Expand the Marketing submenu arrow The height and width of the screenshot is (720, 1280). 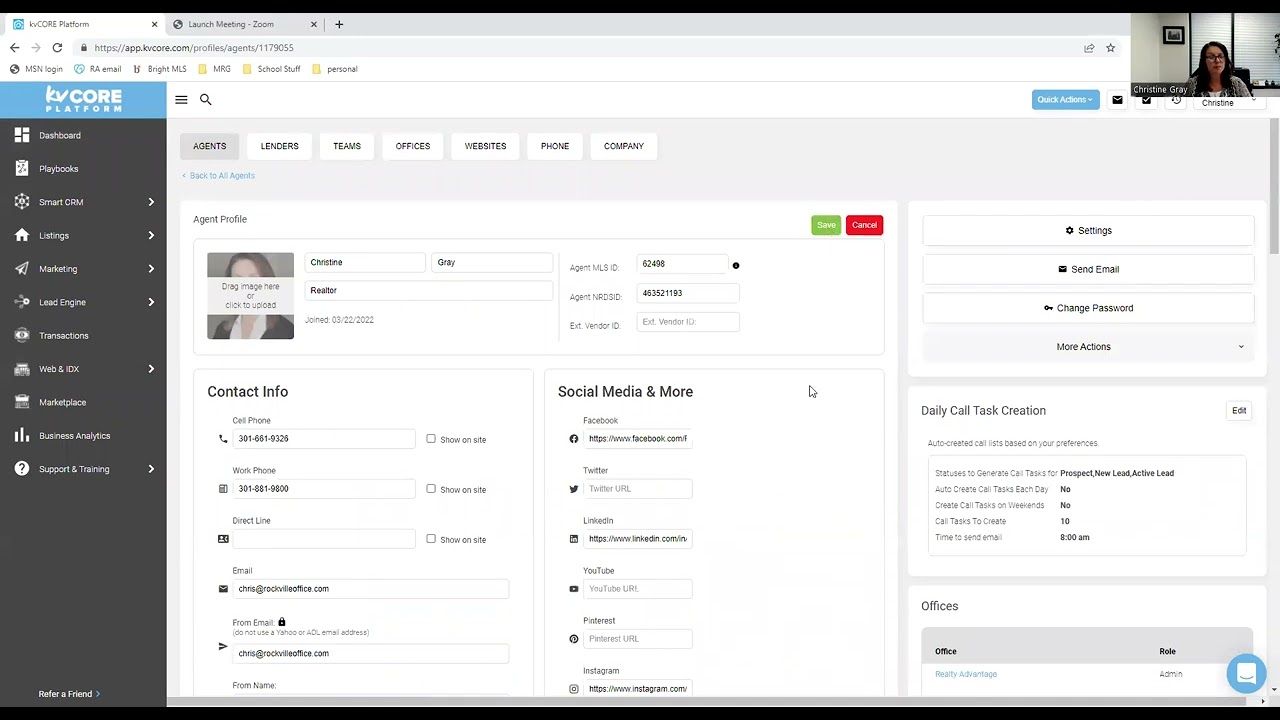151,269
